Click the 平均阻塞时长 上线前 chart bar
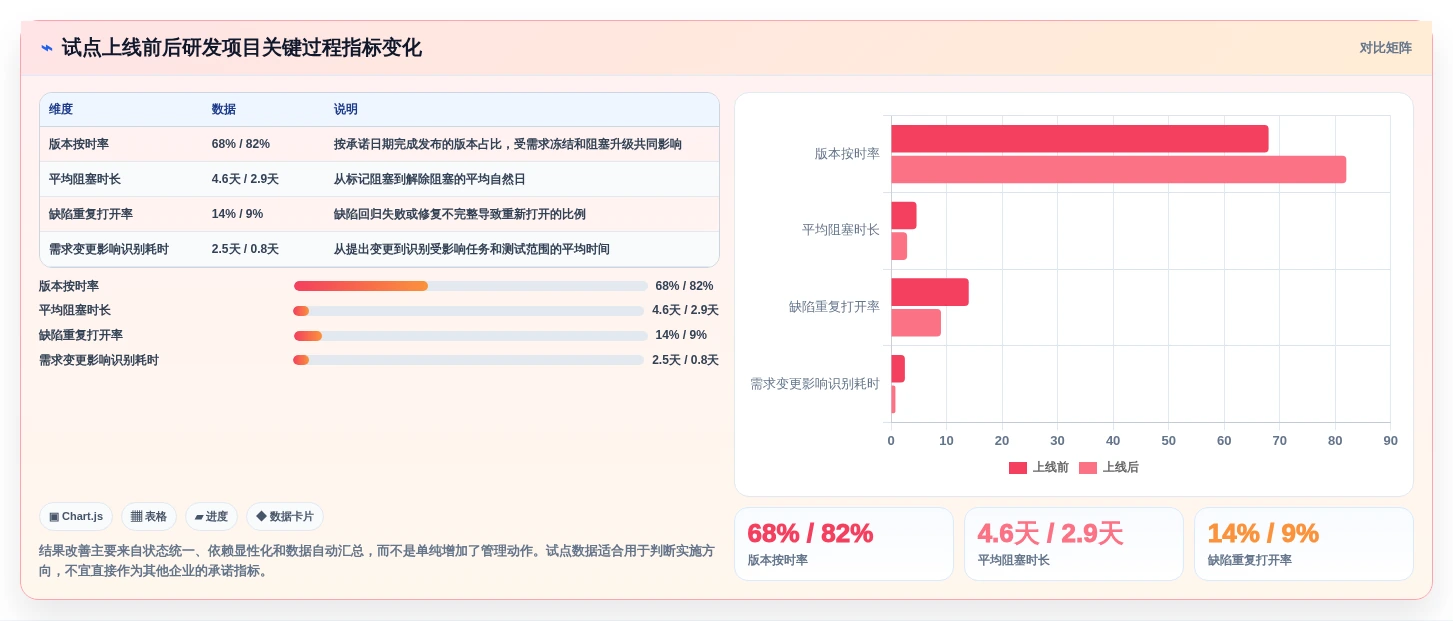The image size is (1453, 621). (x=904, y=216)
